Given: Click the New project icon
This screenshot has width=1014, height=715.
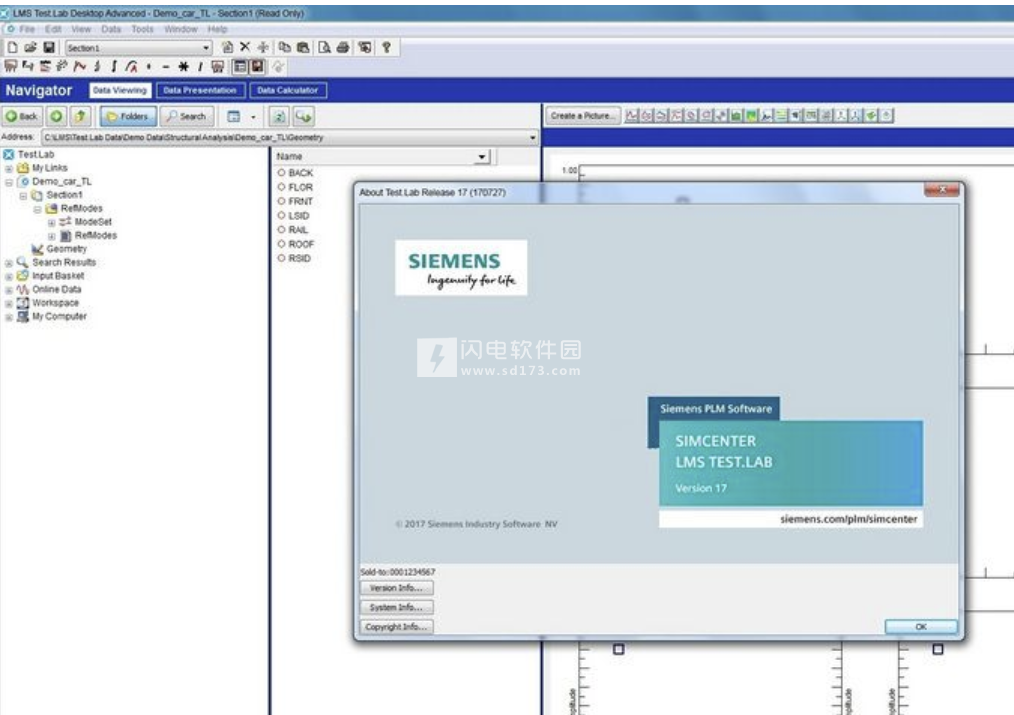Looking at the screenshot, I should tap(12, 47).
